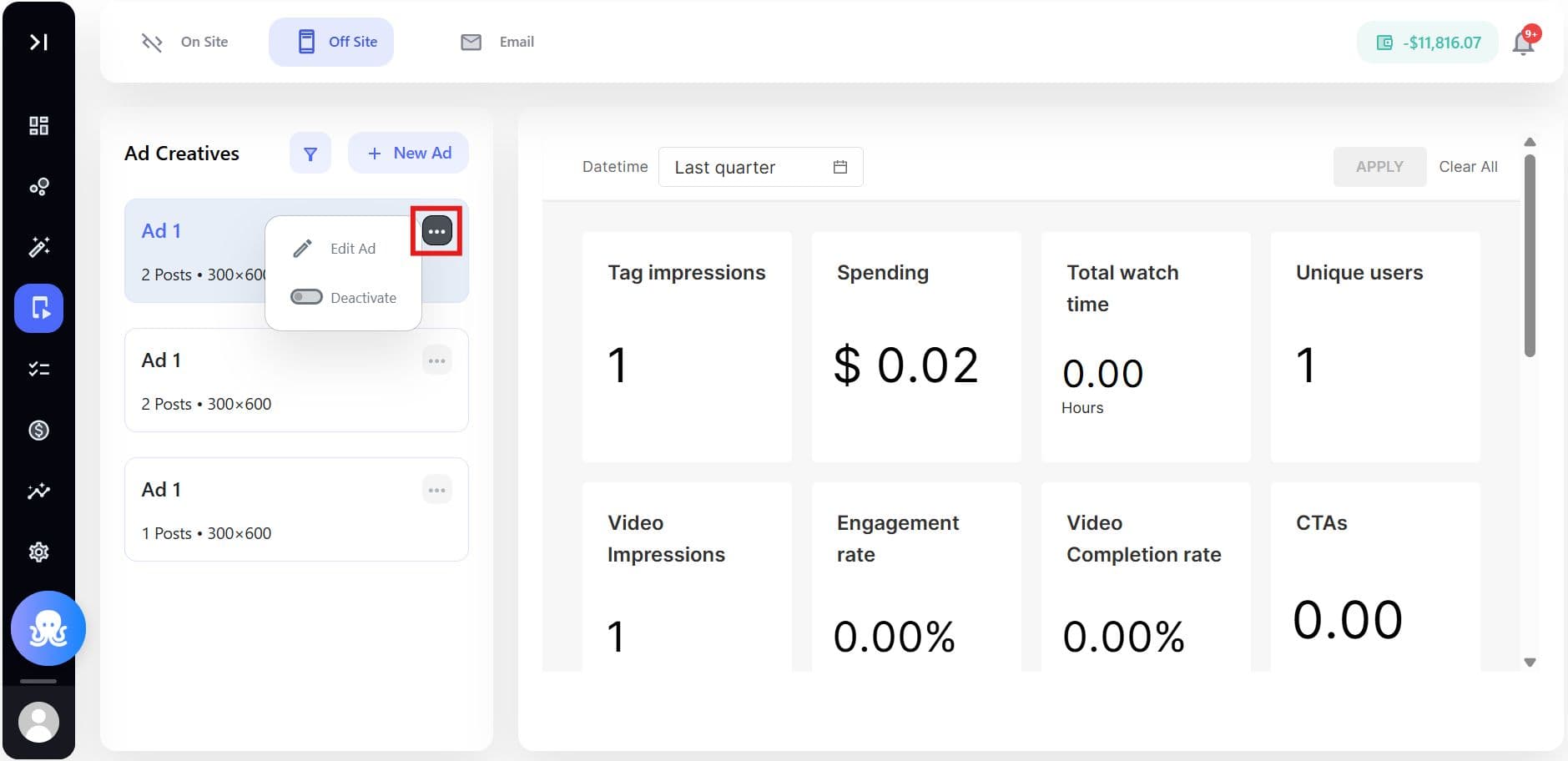Click the scroll down arrow in stats panel
Viewport: 1568px width, 761px height.
[x=1530, y=663]
